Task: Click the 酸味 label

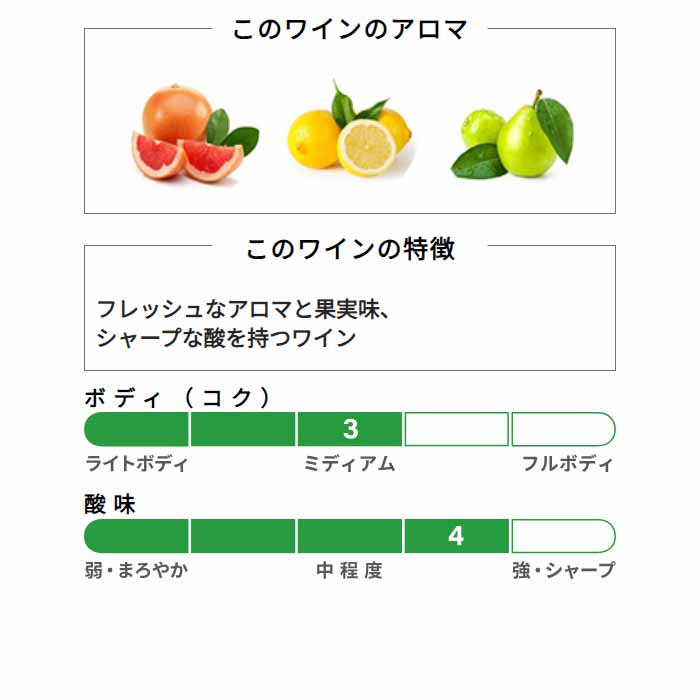Action: (x=110, y=504)
